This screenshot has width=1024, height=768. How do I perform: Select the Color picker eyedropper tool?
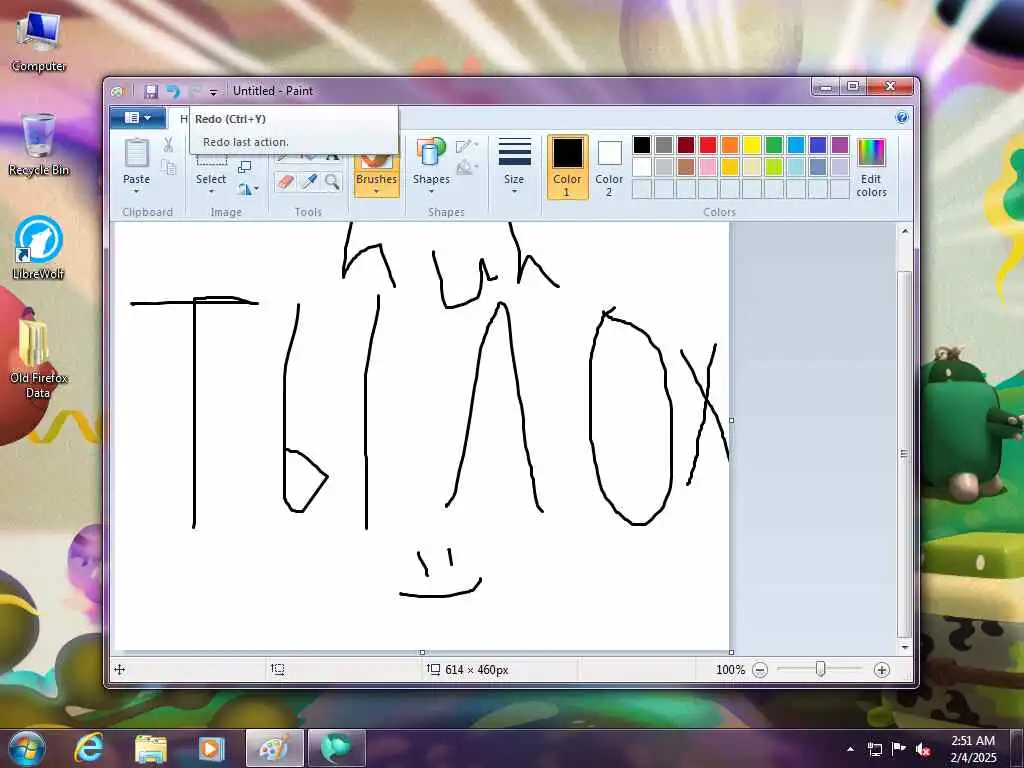[310, 182]
